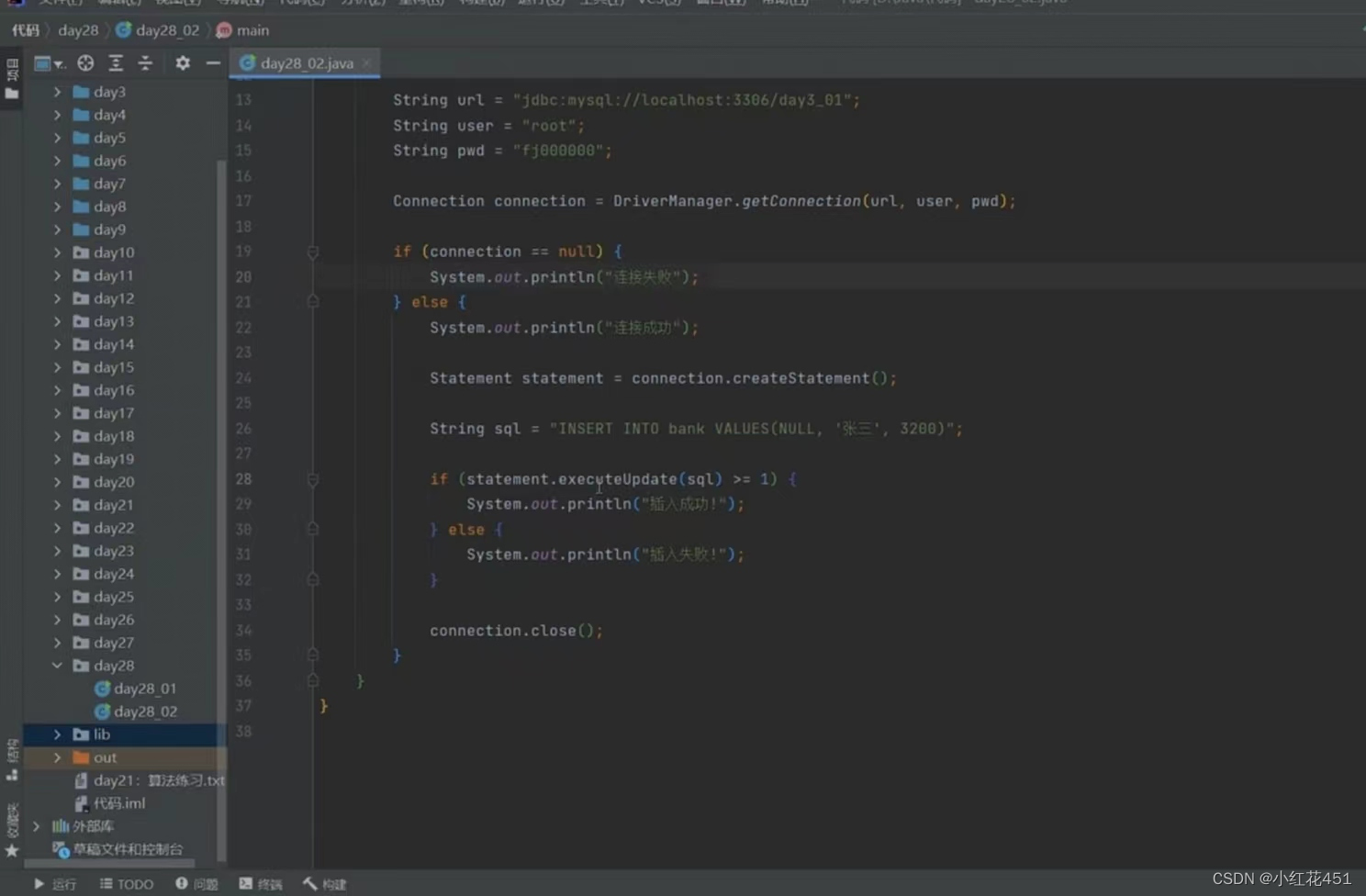Click fold marker on line 32

click(312, 580)
